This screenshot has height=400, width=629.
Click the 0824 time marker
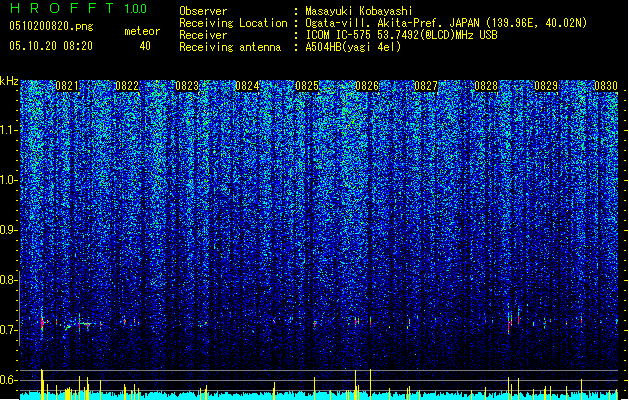247,86
